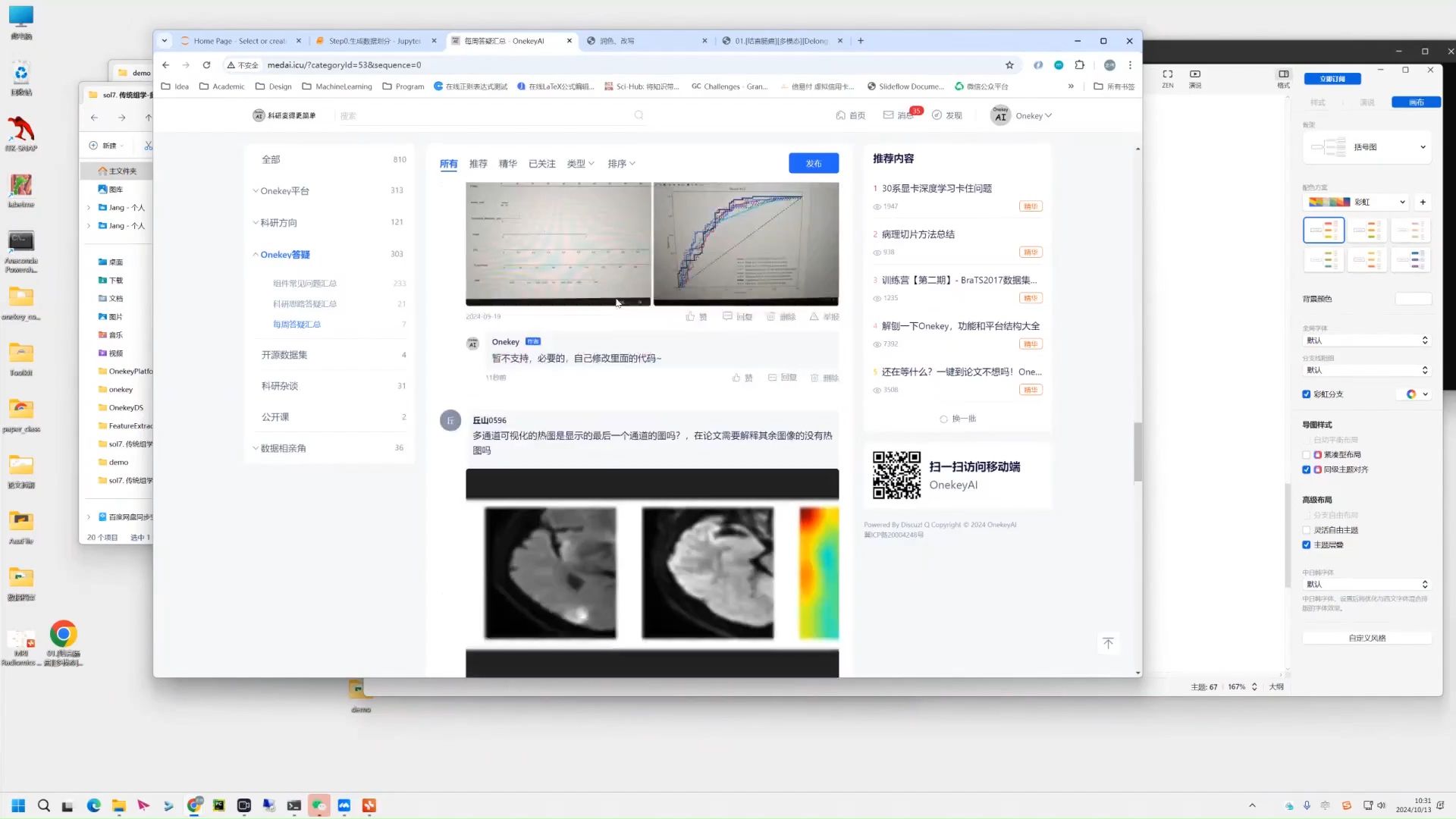Click the 背景颜色 background color swatch

[x=1413, y=299]
